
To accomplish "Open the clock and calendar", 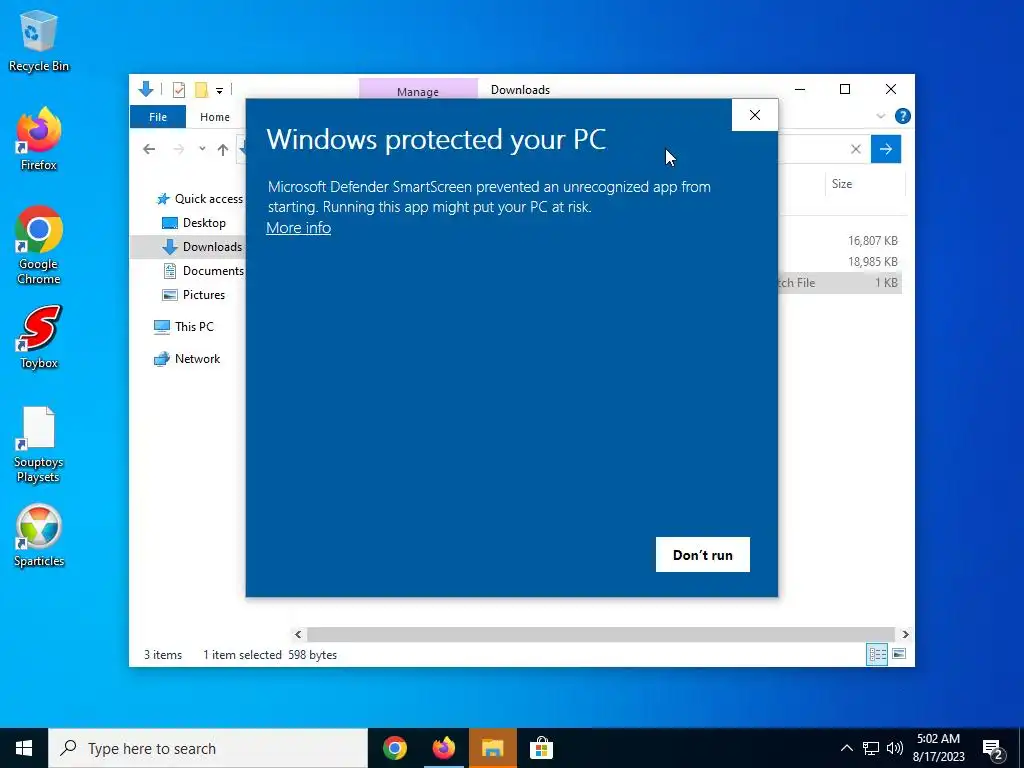I will [x=938, y=748].
